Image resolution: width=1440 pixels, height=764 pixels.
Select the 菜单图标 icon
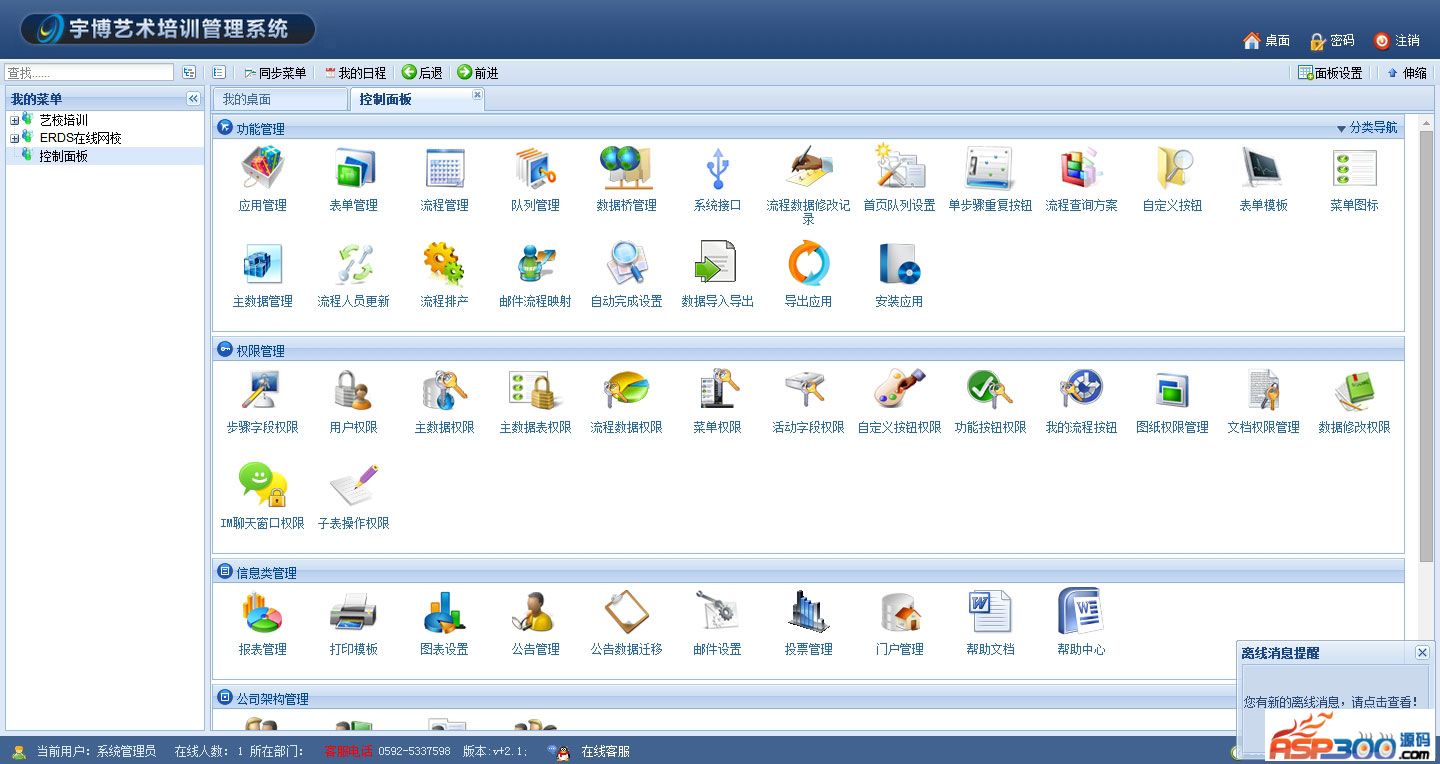(1355, 168)
